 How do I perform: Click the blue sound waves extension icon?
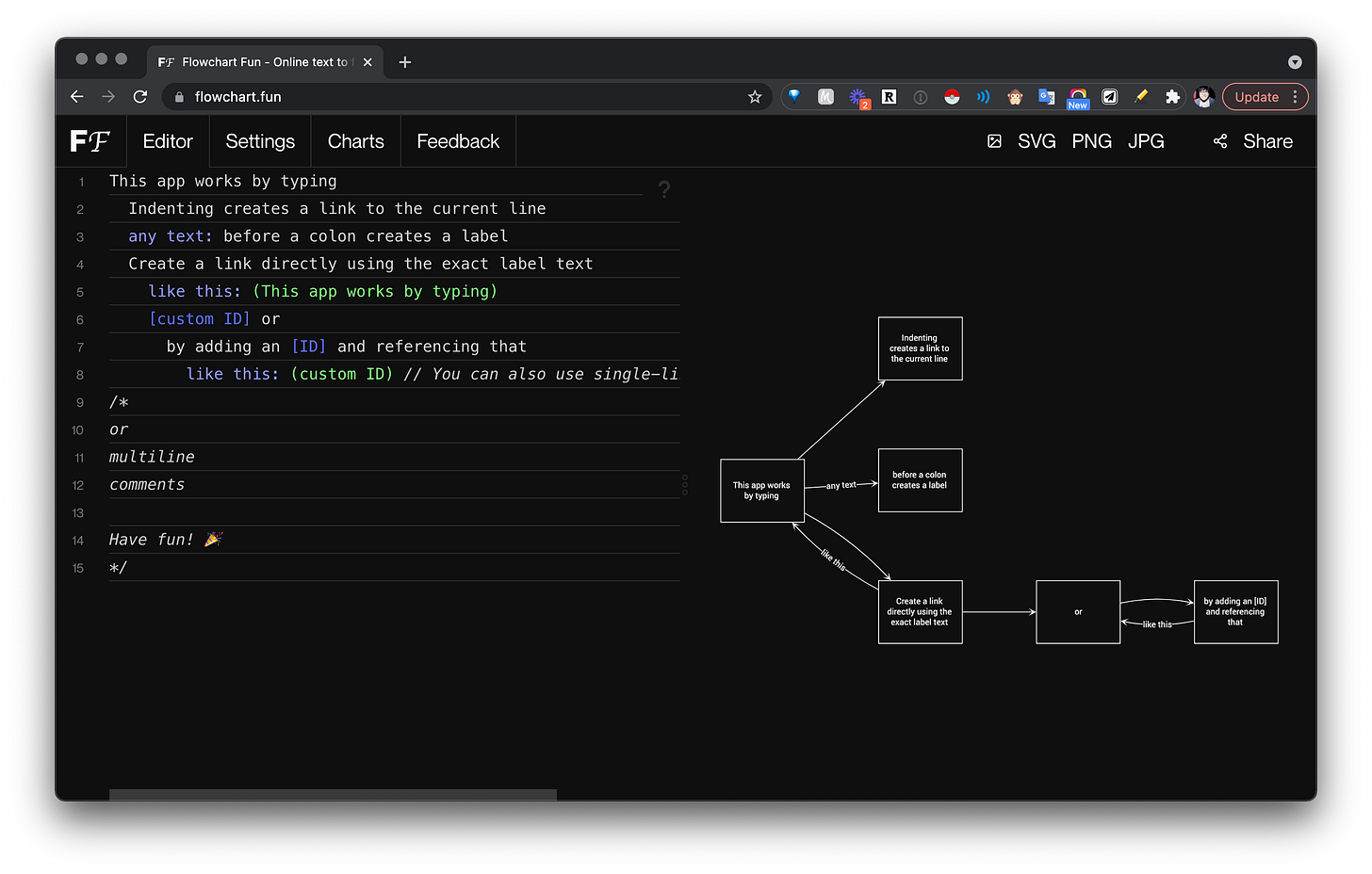pos(983,96)
